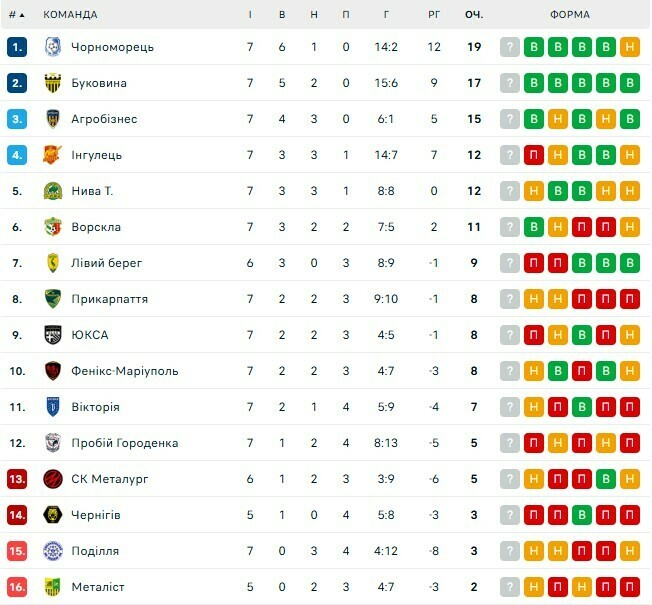Click the Чернігів club badge
This screenshot has height=605, width=652.
(53, 515)
